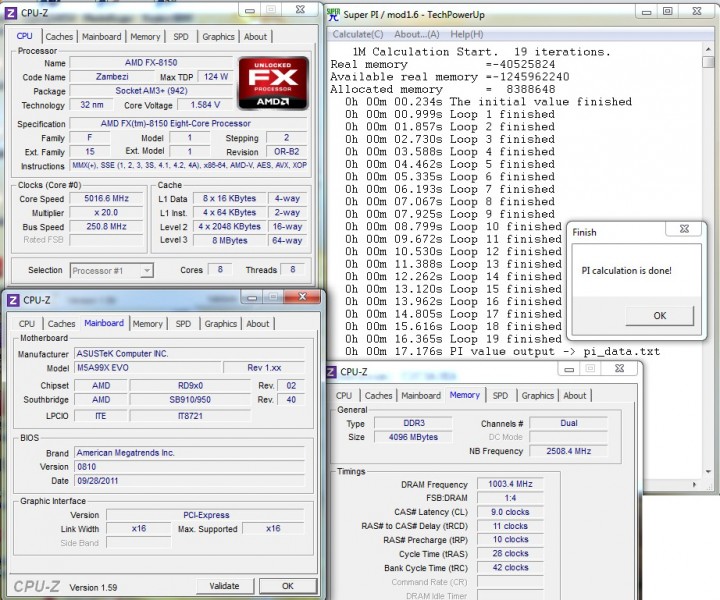
Task: Click the Code Name value Zambezi
Action: 112,77
